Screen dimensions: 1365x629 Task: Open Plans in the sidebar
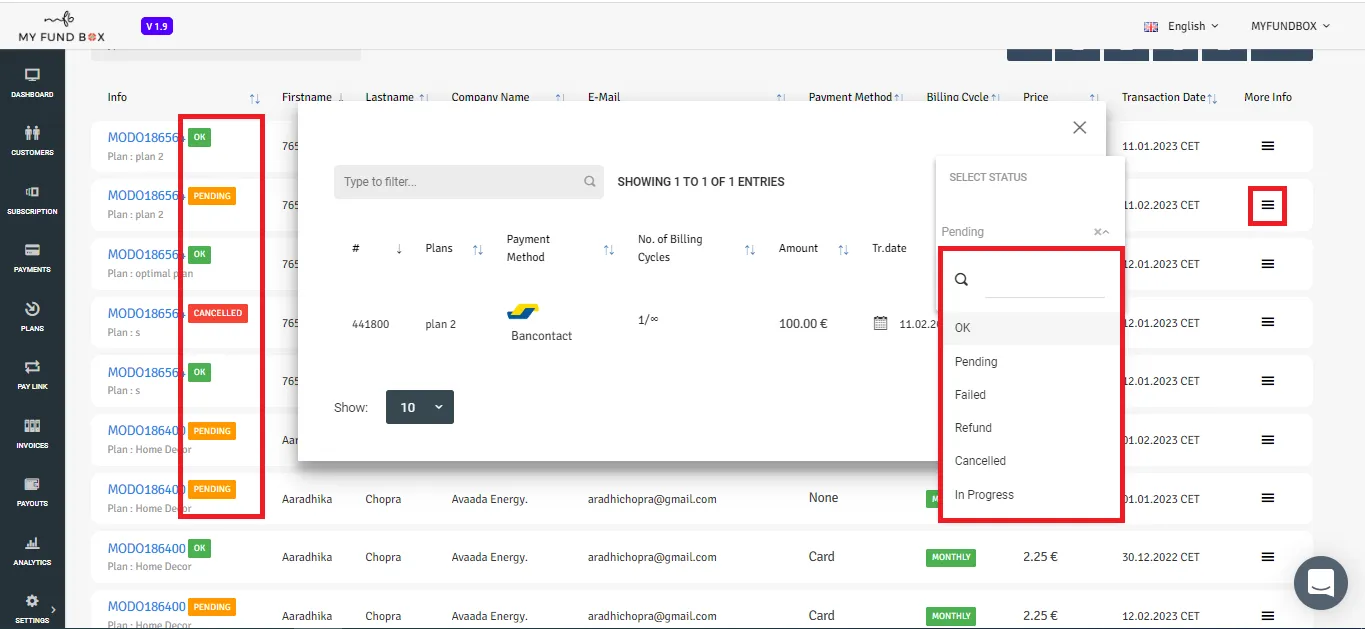point(32,317)
